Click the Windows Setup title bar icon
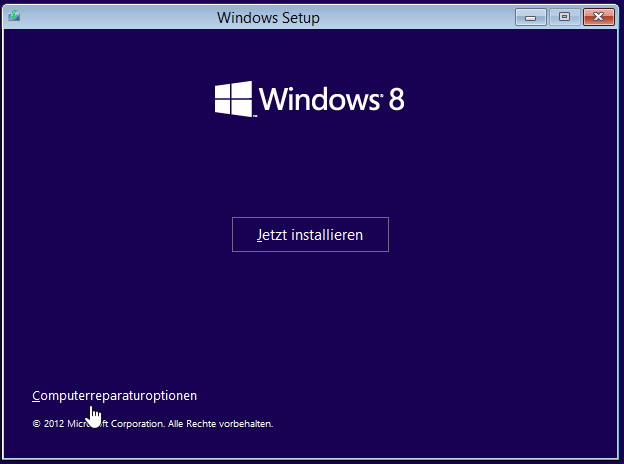The height and width of the screenshot is (464, 624). (14, 16)
